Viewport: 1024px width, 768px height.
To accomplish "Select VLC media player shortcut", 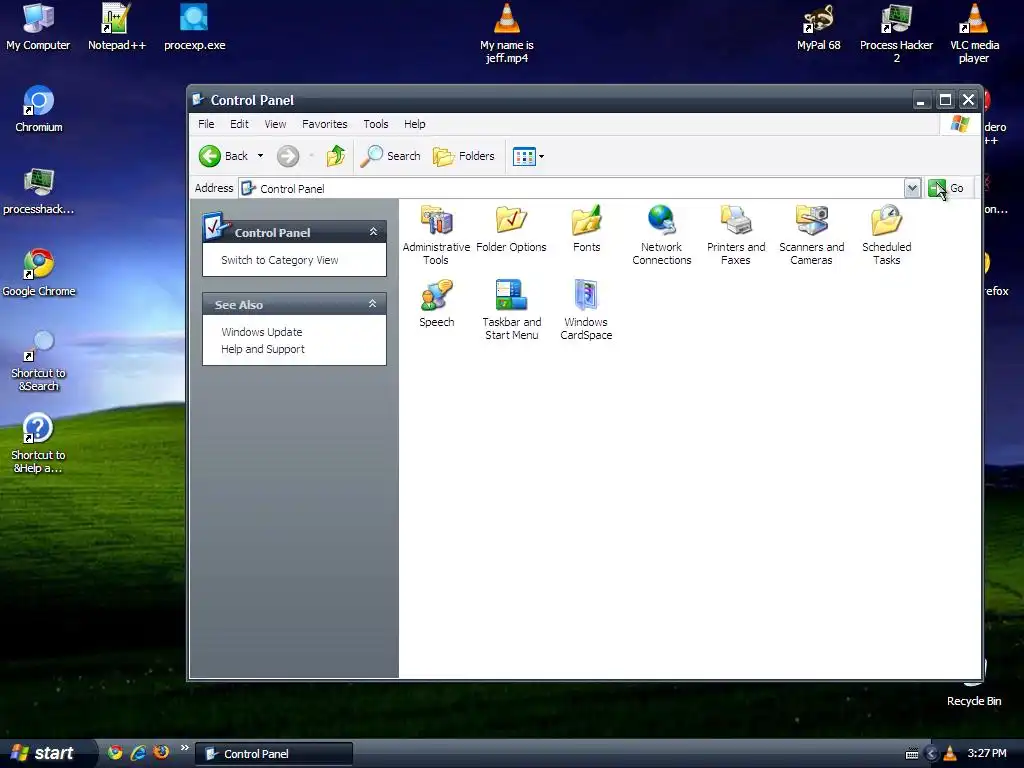I will tap(974, 33).
